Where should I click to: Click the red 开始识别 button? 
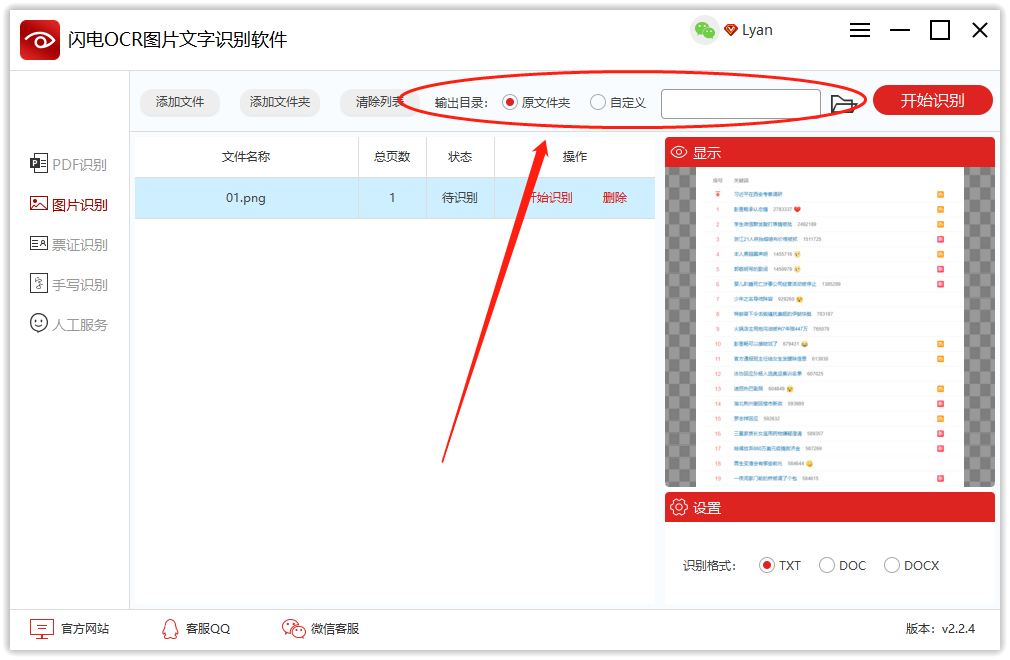(932, 100)
